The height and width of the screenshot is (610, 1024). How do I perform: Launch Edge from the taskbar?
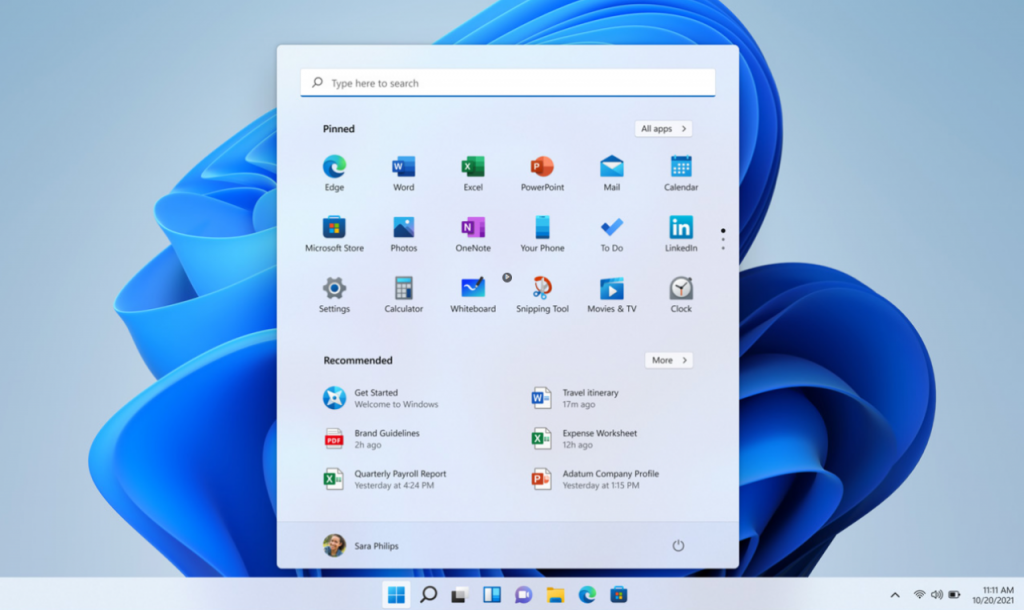(586, 594)
